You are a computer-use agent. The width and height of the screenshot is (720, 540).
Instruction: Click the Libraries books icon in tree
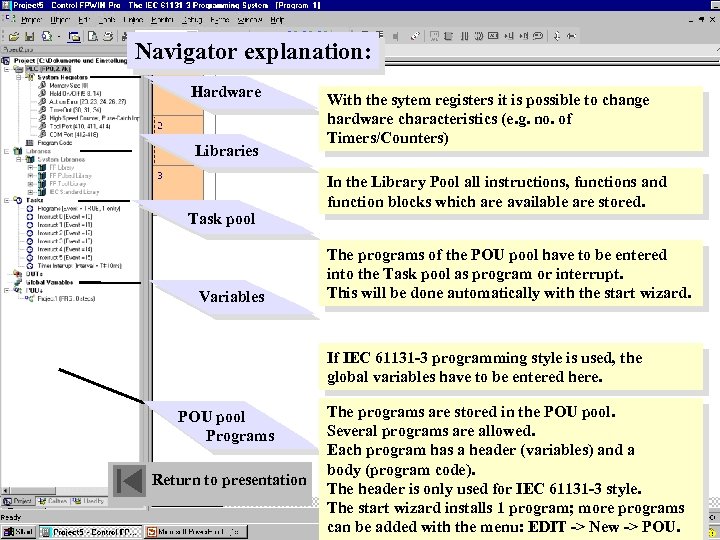pos(18,151)
